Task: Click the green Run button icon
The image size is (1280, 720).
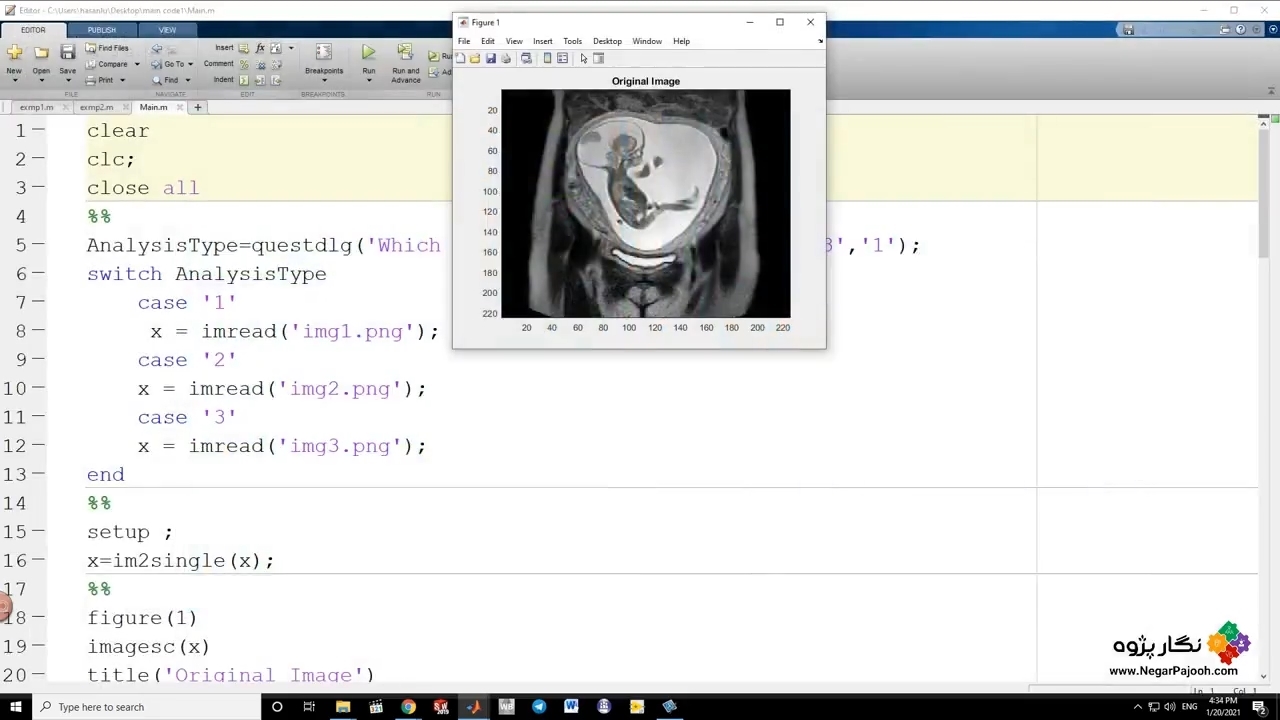Action: 369,53
